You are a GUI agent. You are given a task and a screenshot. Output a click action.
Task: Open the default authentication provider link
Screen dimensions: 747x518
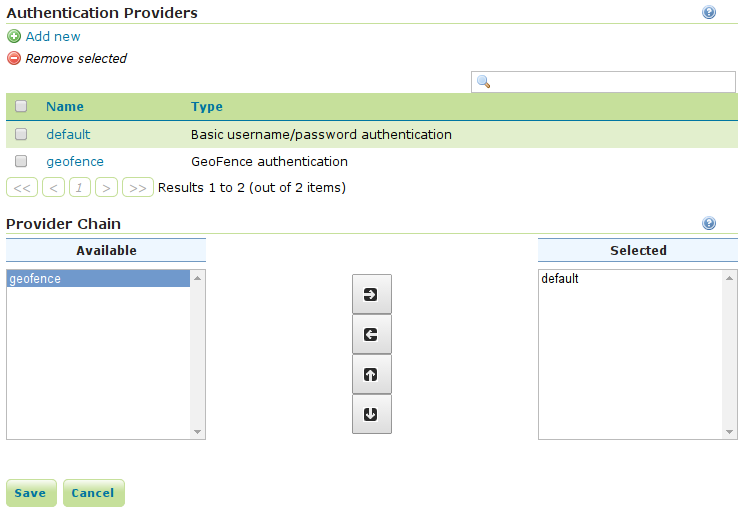click(x=68, y=134)
